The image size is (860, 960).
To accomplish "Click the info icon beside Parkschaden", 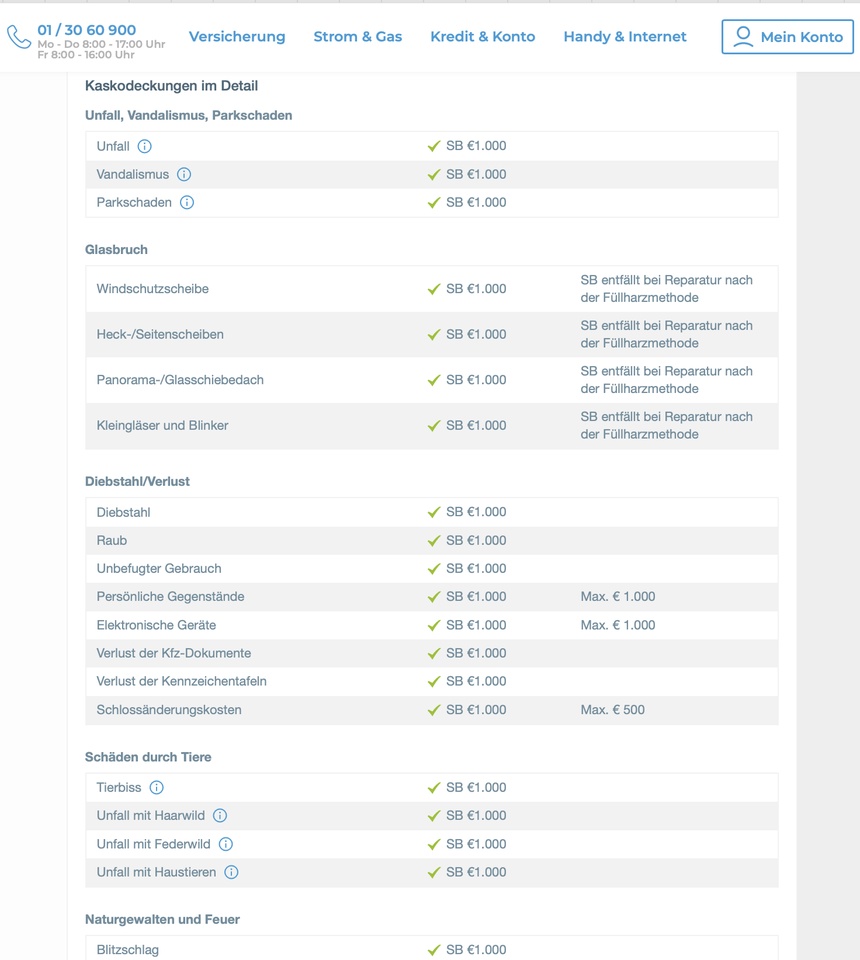I will [186, 202].
